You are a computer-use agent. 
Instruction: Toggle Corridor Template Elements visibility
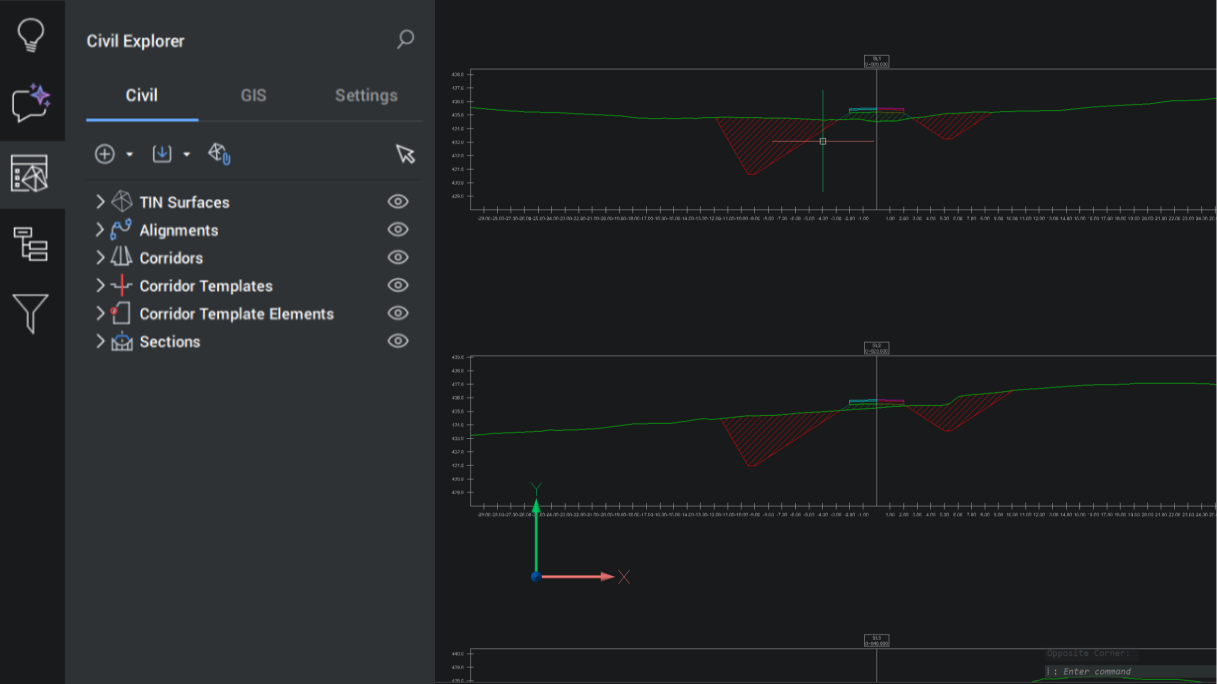[398, 314]
